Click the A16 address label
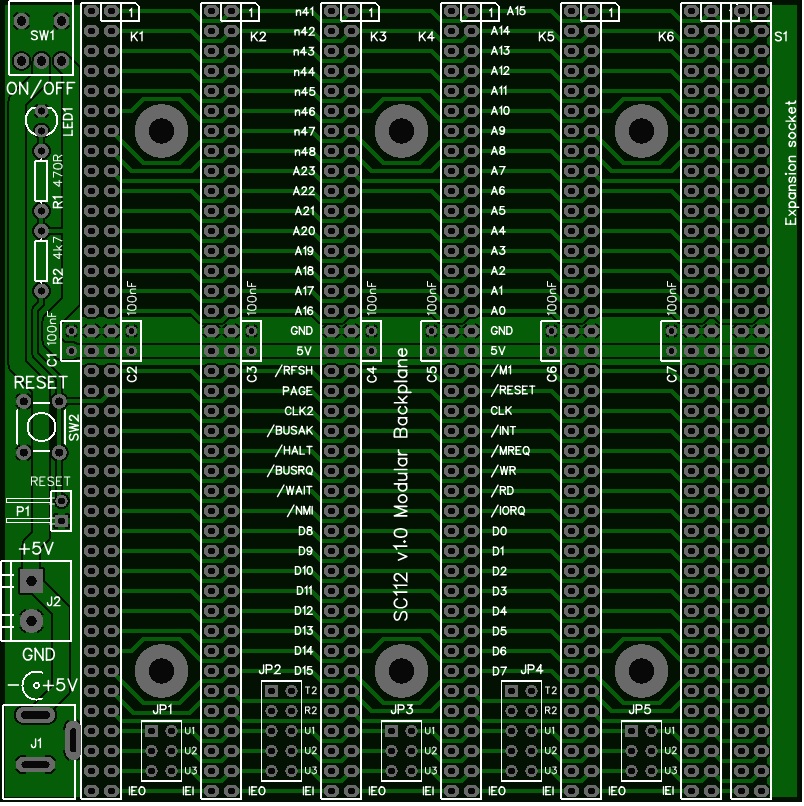The width and height of the screenshot is (804, 806). pos(304,311)
